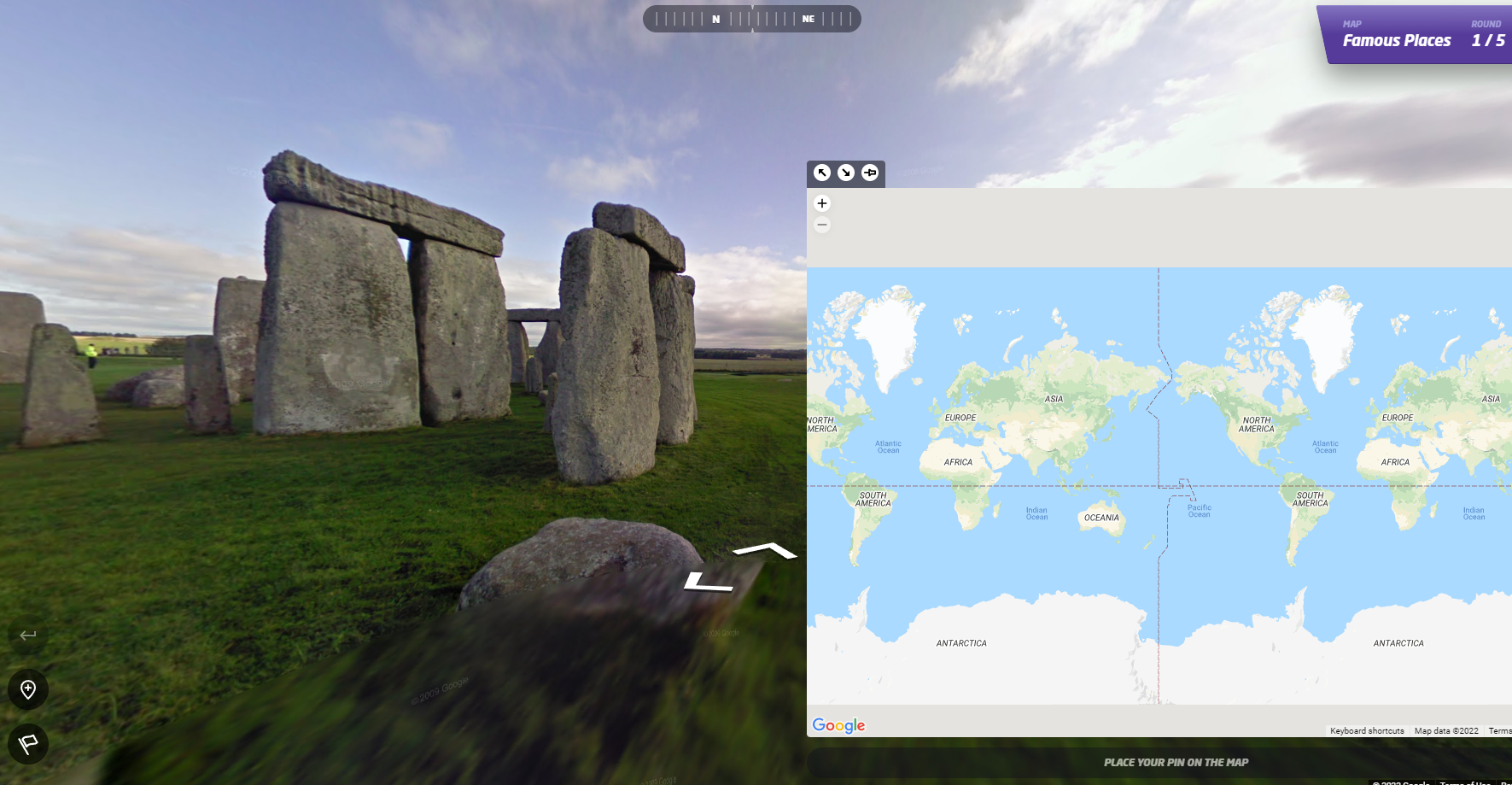The height and width of the screenshot is (785, 1512).
Task: Zoom in on the guess map
Action: (x=822, y=203)
